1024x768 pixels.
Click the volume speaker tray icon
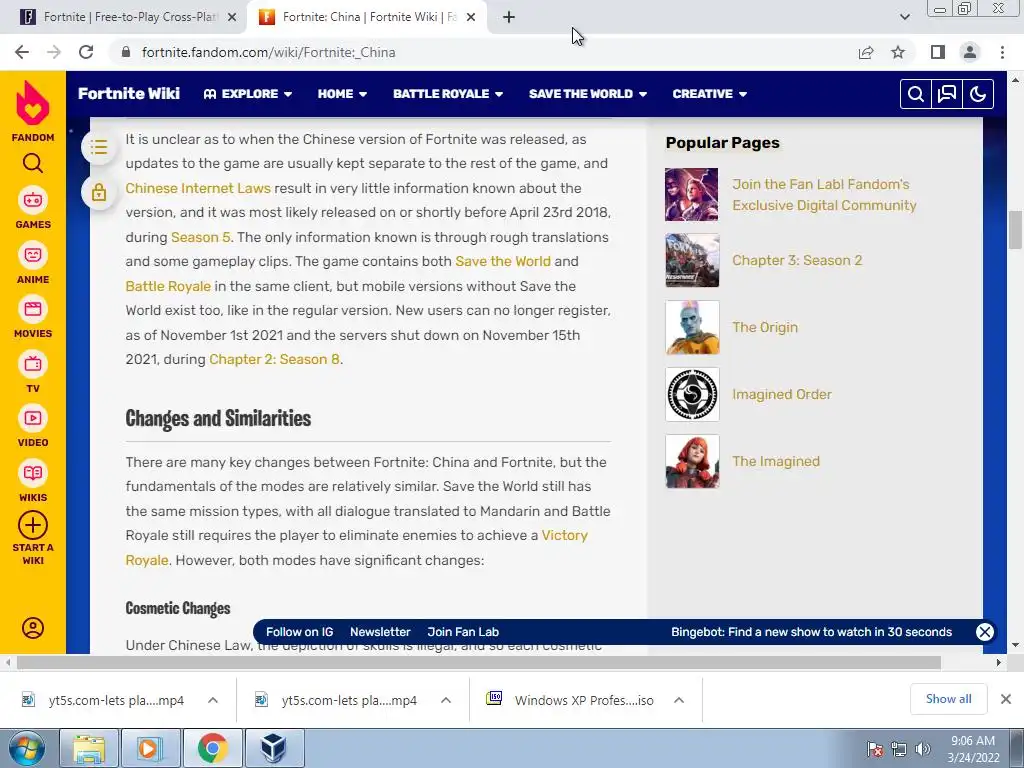pos(923,749)
